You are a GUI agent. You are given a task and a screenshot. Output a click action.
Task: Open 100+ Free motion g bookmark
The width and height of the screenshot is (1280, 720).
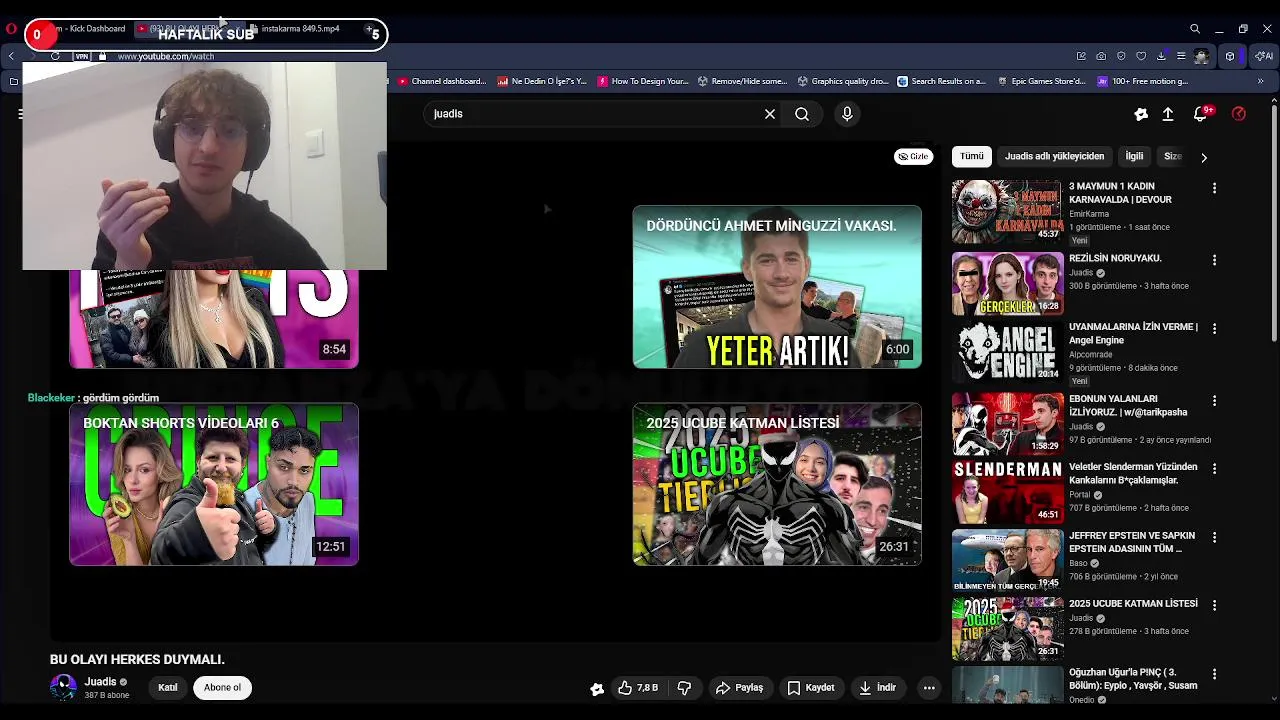coord(1143,81)
